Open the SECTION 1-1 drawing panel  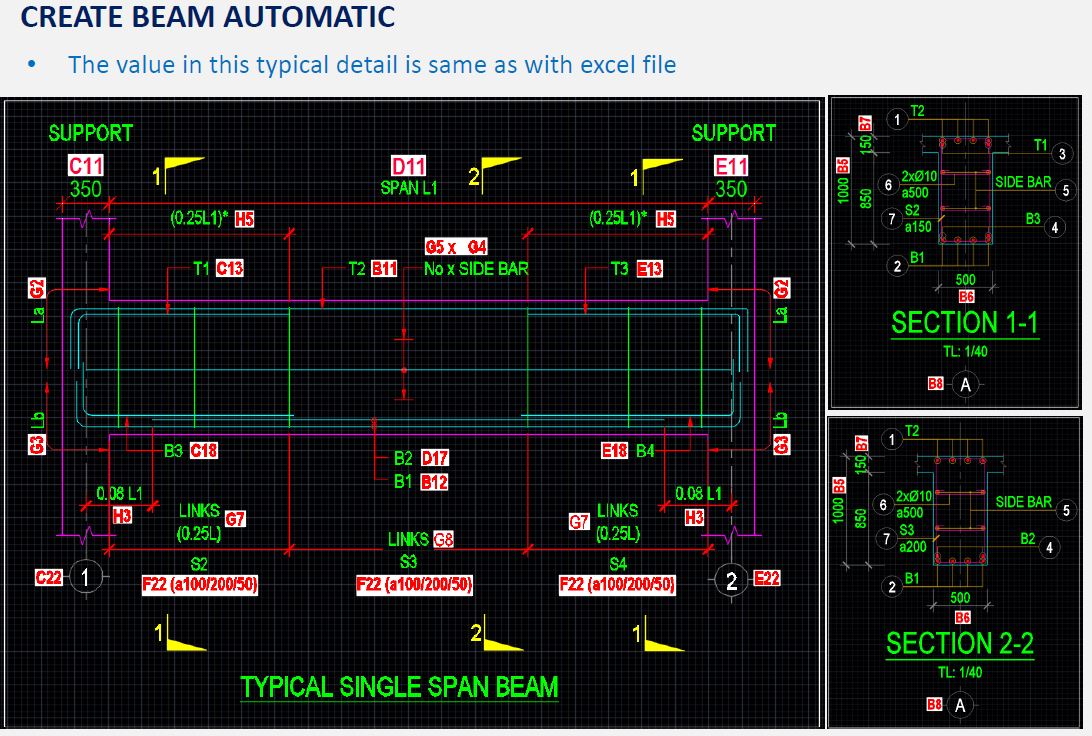click(954, 253)
